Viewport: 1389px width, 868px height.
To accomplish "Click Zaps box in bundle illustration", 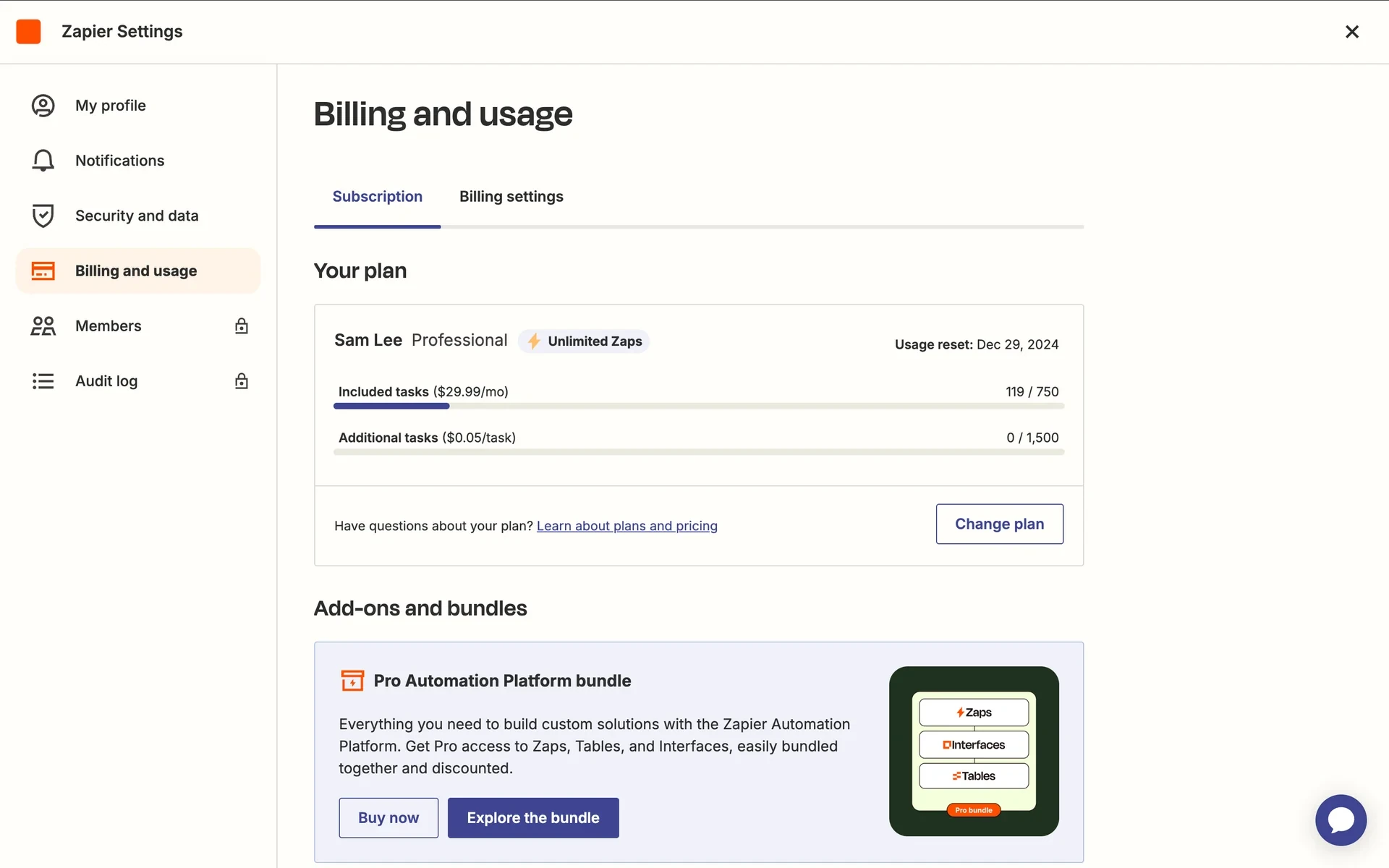I will tap(974, 712).
